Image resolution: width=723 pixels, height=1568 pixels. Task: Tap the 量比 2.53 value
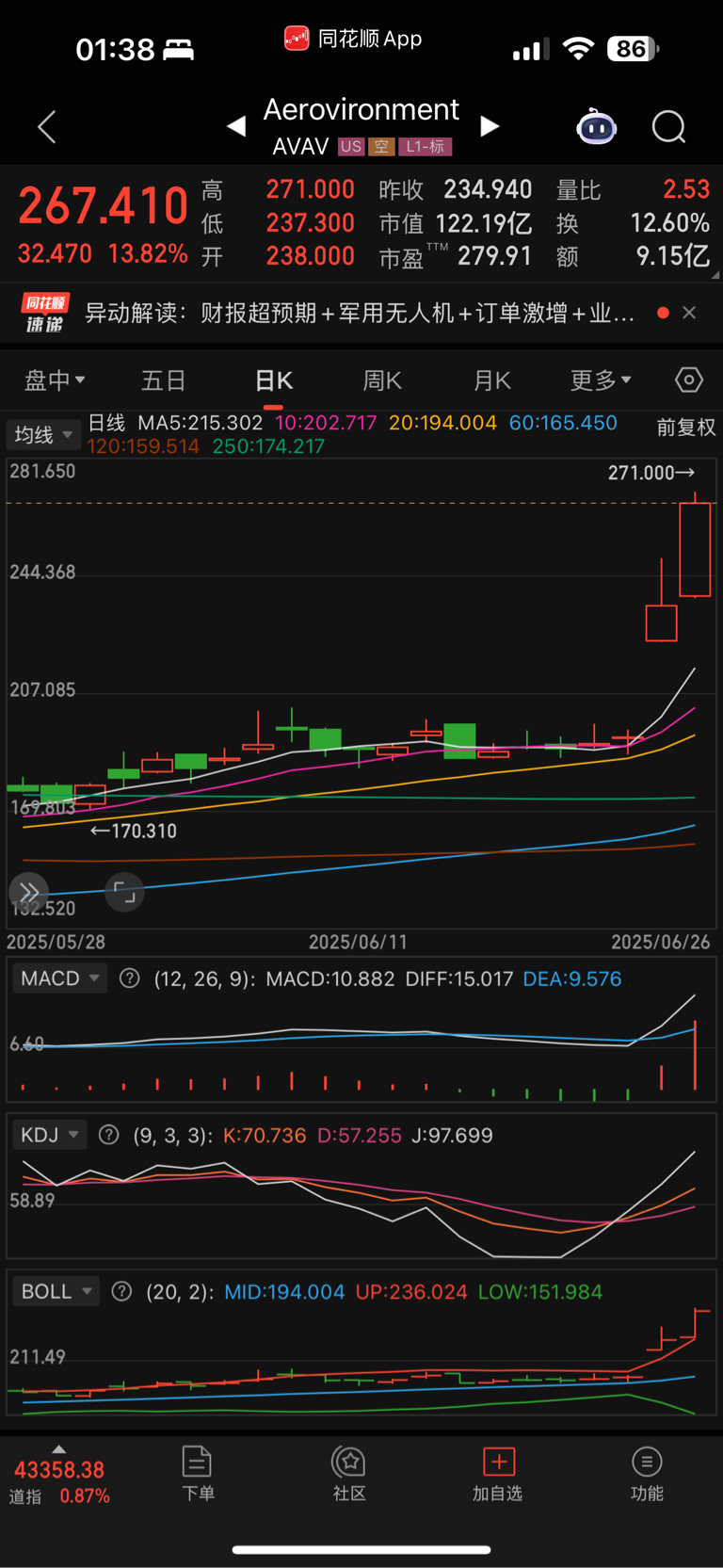coord(632,189)
